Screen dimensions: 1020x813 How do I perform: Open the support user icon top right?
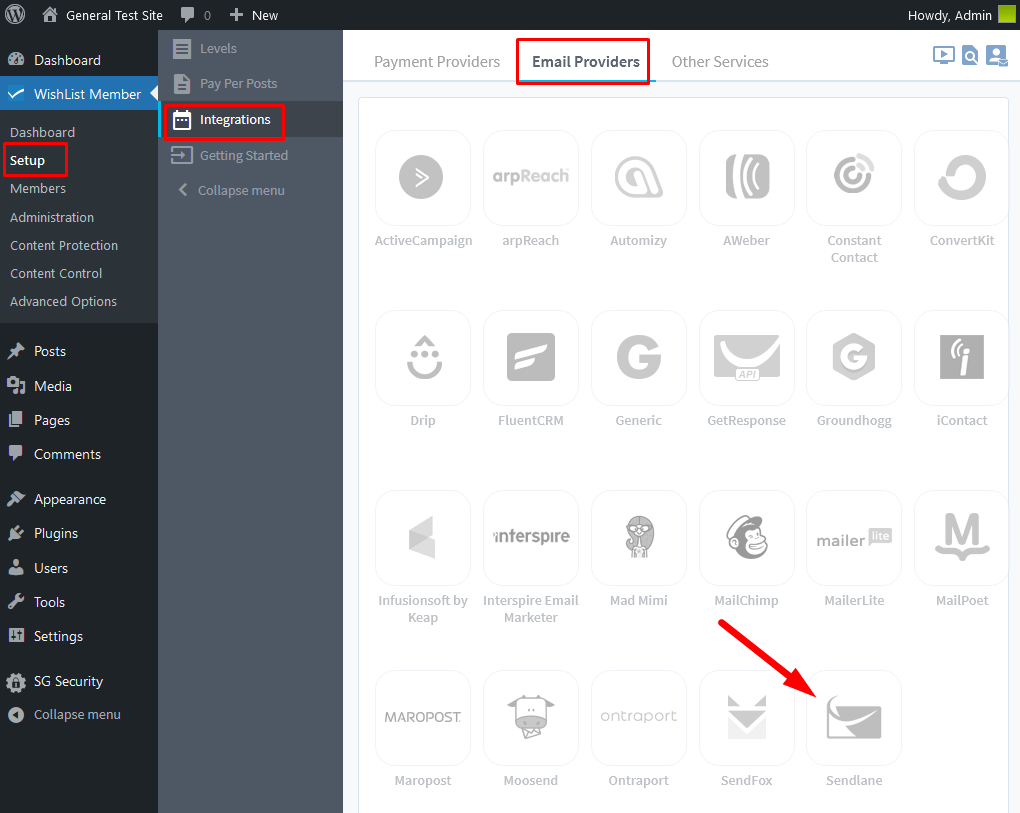(x=997, y=56)
